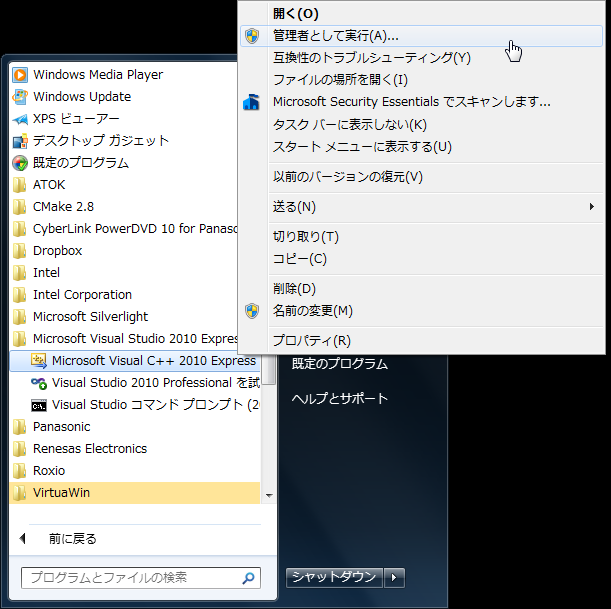
Task: Expand the Panasonic folder entry
Action: (135, 427)
